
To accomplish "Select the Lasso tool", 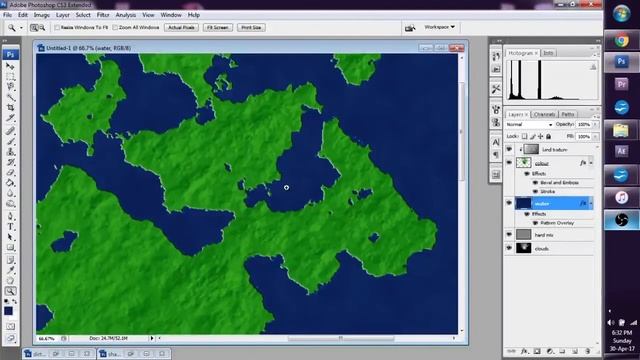I will (10, 87).
